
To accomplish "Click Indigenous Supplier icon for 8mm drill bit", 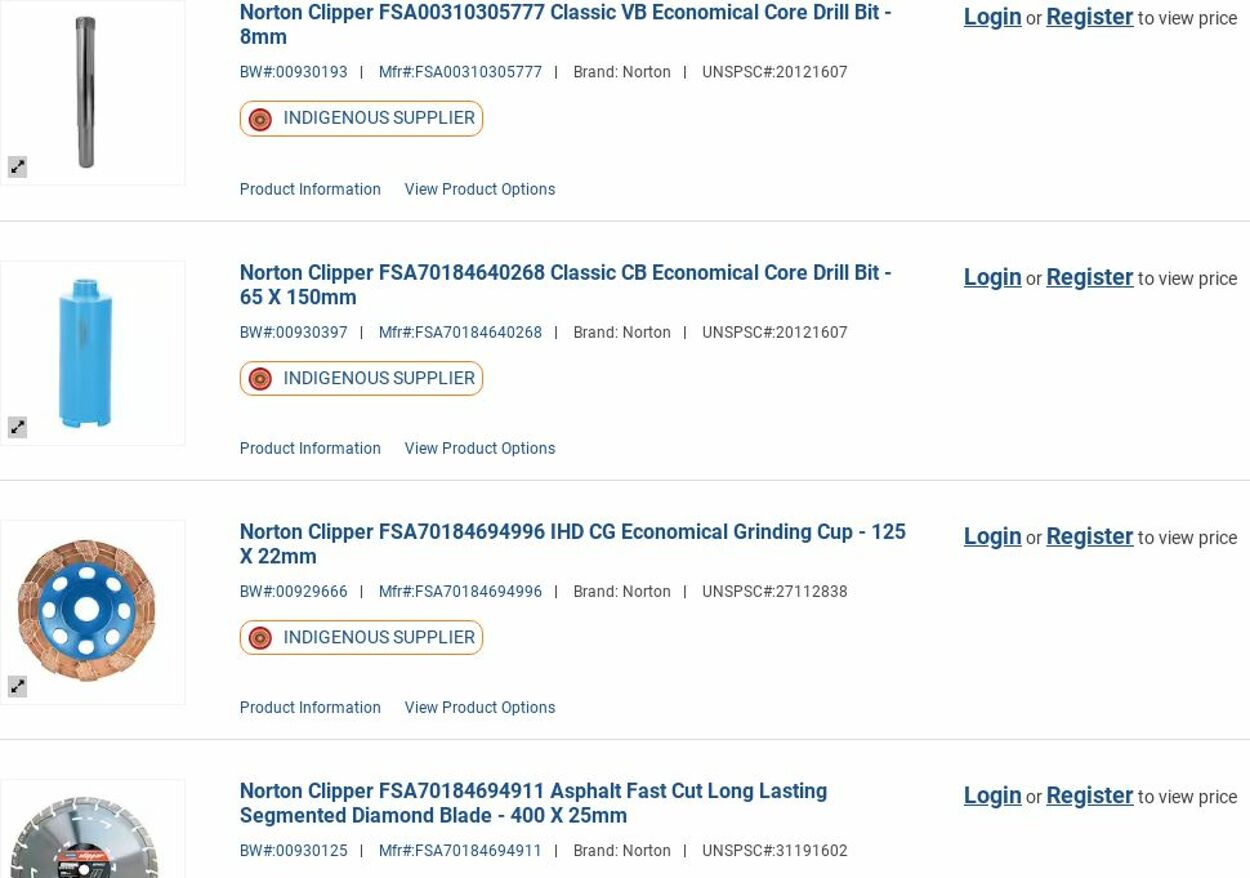I will coord(260,119).
